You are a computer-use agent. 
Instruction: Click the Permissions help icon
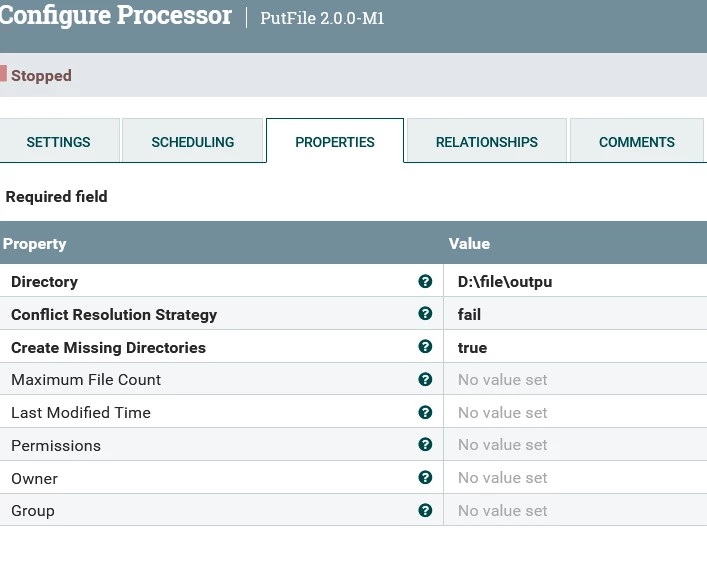tap(425, 445)
